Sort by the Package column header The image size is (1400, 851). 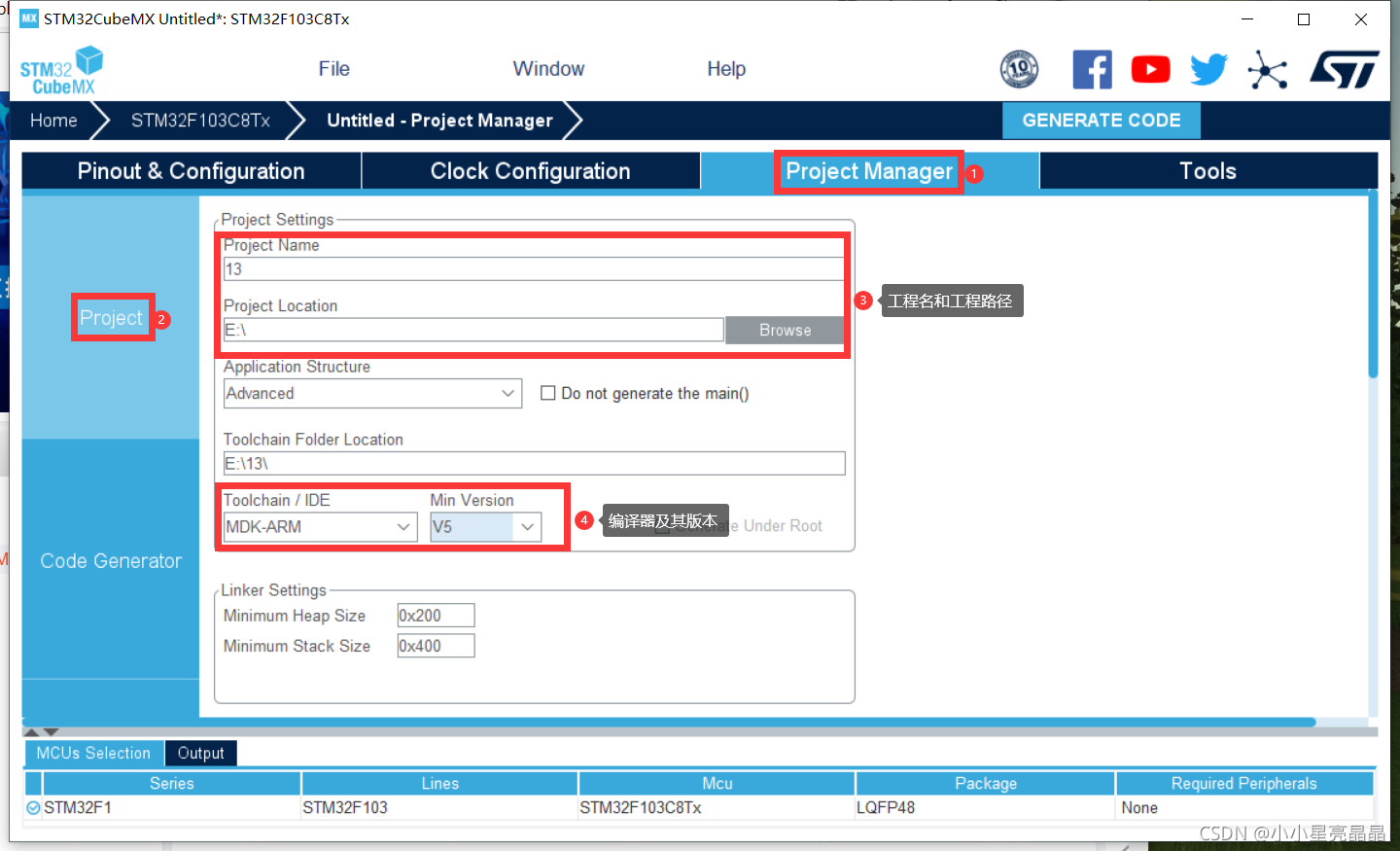coord(986,783)
